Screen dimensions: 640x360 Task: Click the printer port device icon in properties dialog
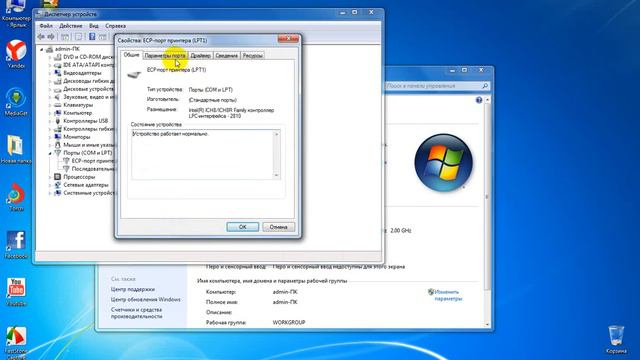(x=134, y=74)
